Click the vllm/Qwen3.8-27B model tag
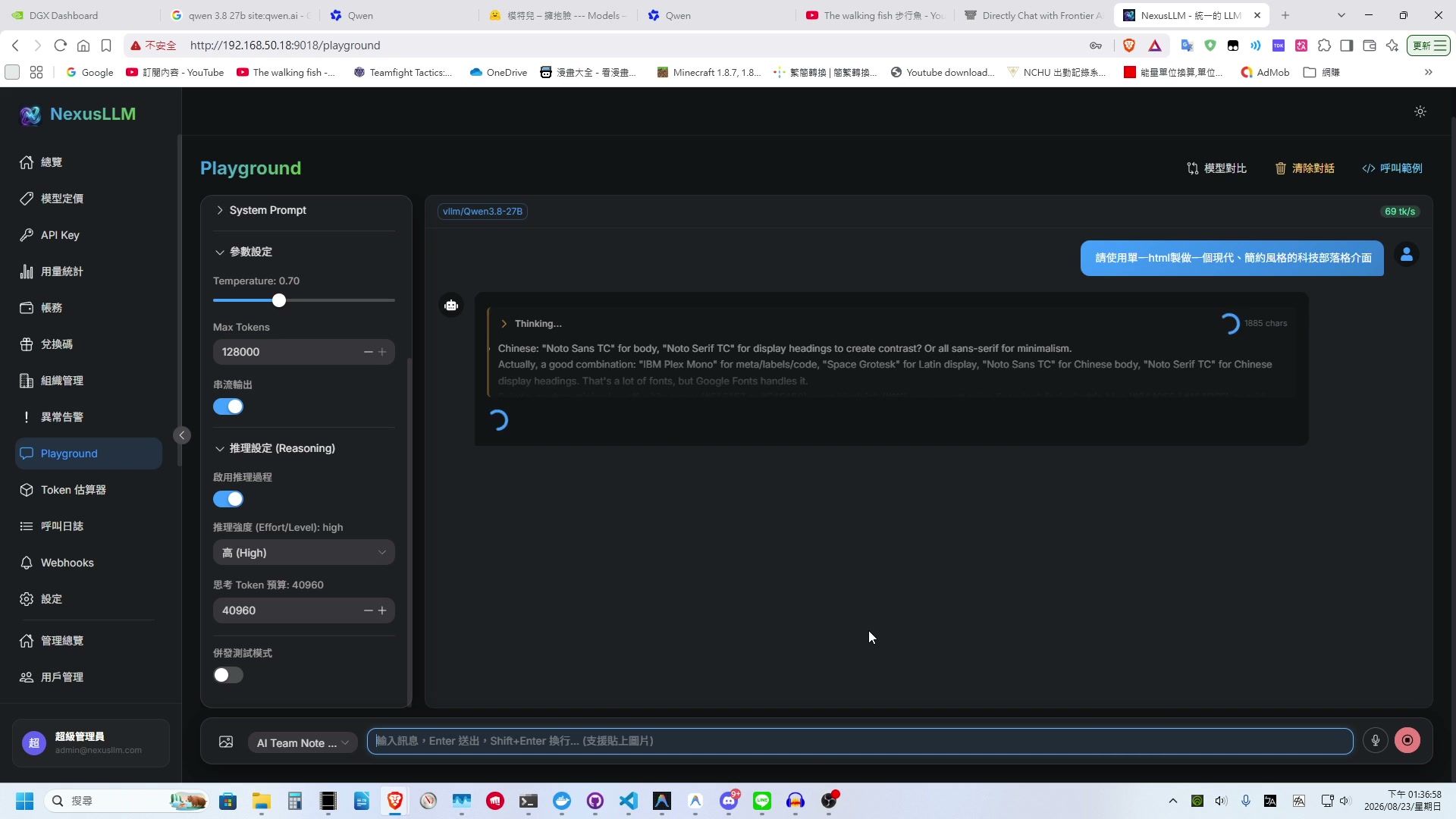This screenshot has width=1456, height=819. pos(482,212)
